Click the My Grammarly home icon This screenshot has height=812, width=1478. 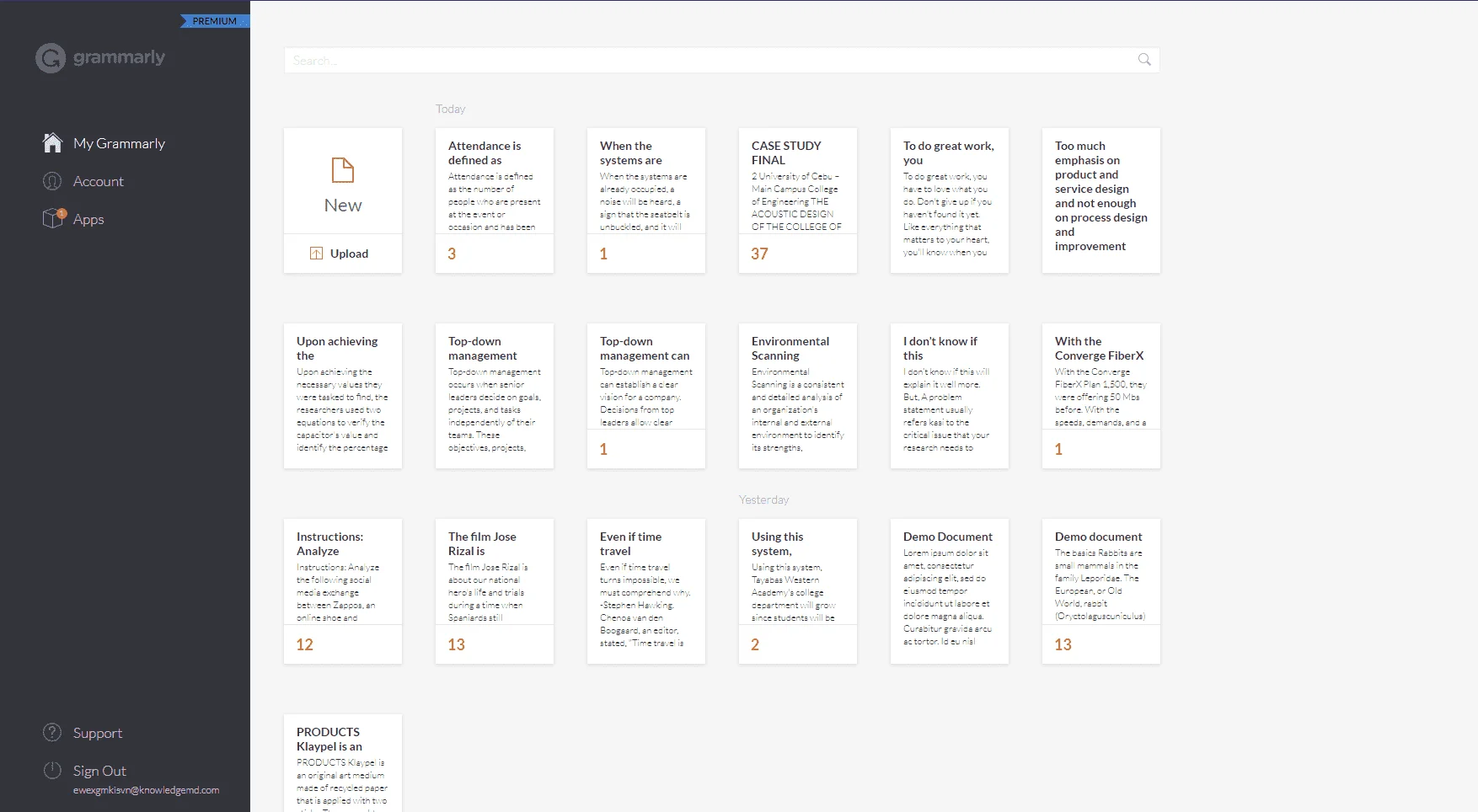point(52,143)
